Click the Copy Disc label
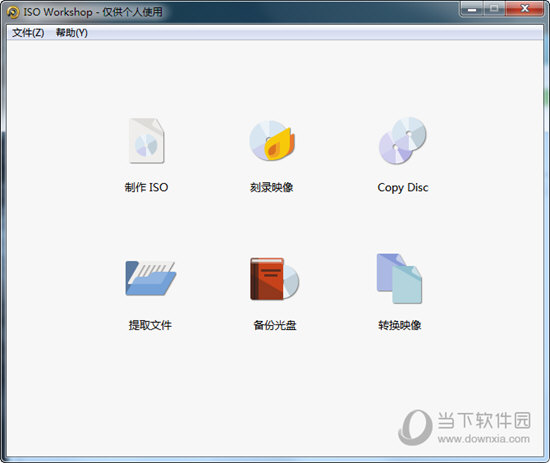This screenshot has width=550, height=463. (403, 188)
